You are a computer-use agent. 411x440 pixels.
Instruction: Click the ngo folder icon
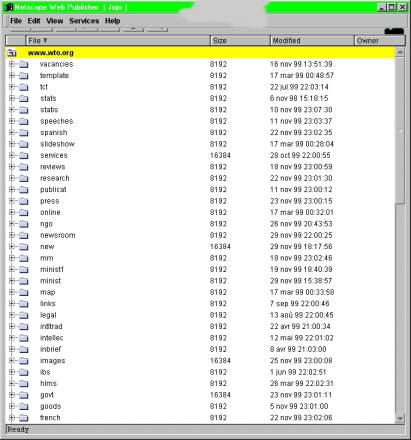[24, 224]
